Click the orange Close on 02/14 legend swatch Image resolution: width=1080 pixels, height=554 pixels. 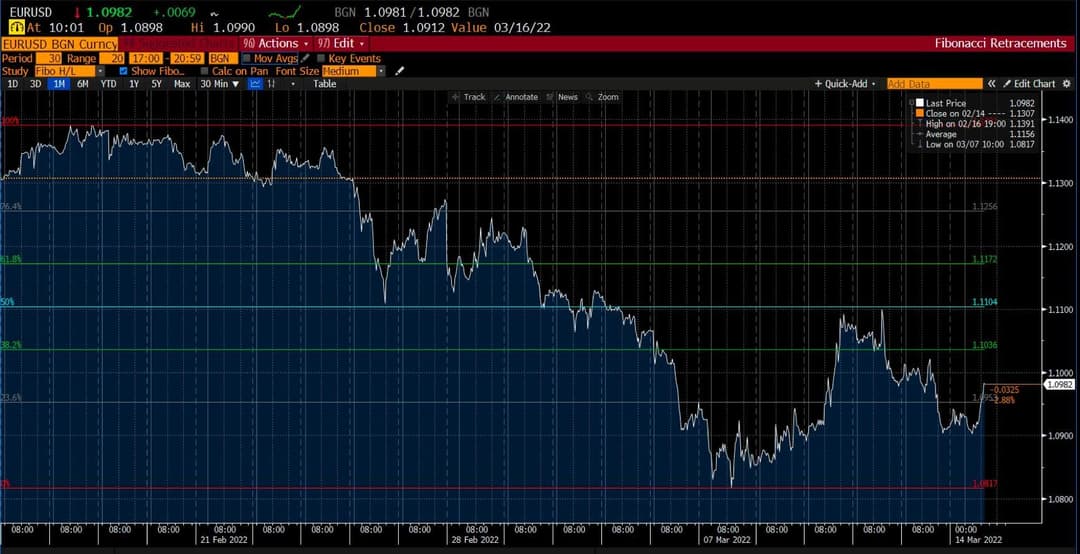click(x=920, y=113)
